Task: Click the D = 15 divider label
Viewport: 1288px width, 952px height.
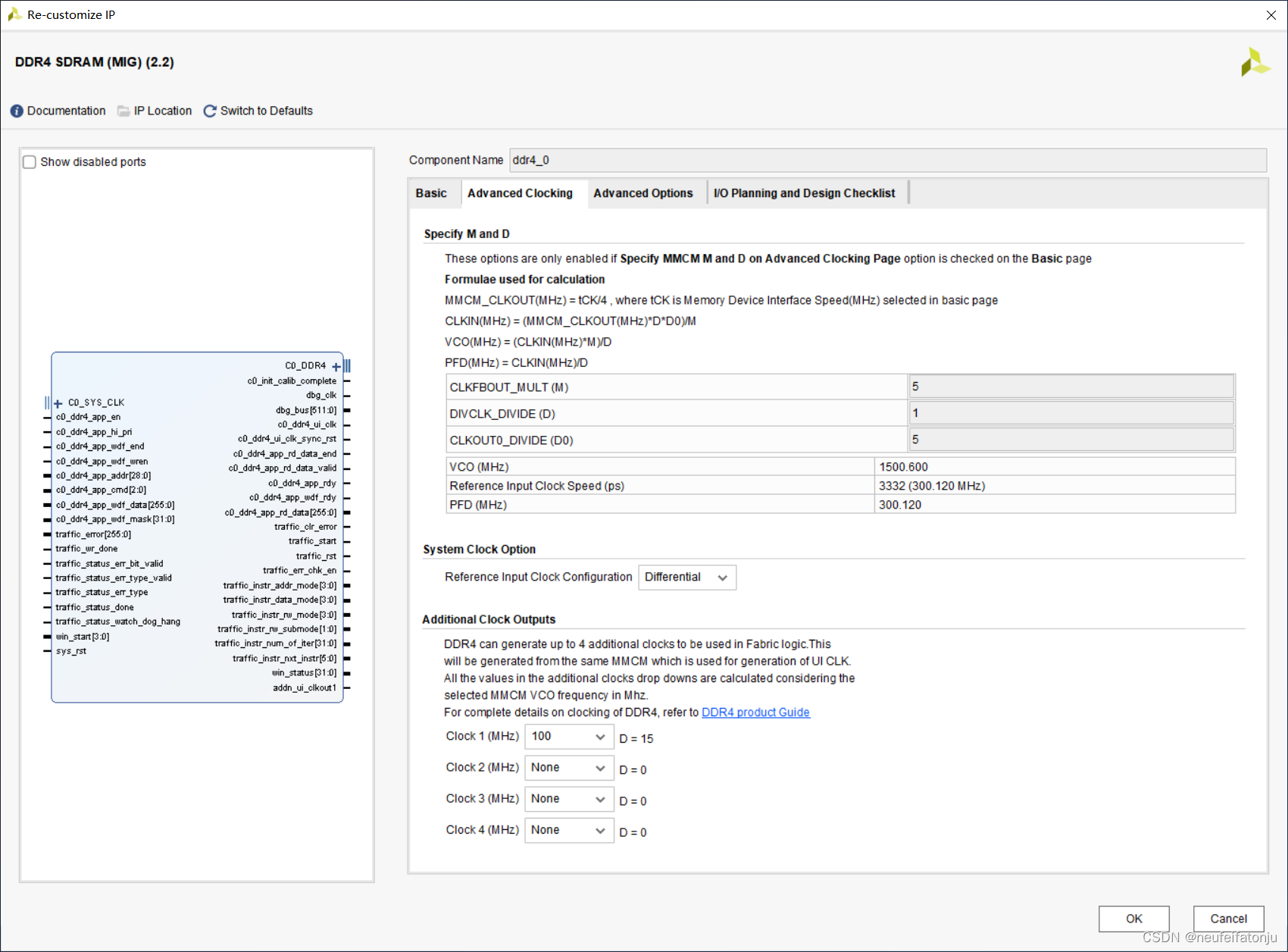Action: [636, 739]
